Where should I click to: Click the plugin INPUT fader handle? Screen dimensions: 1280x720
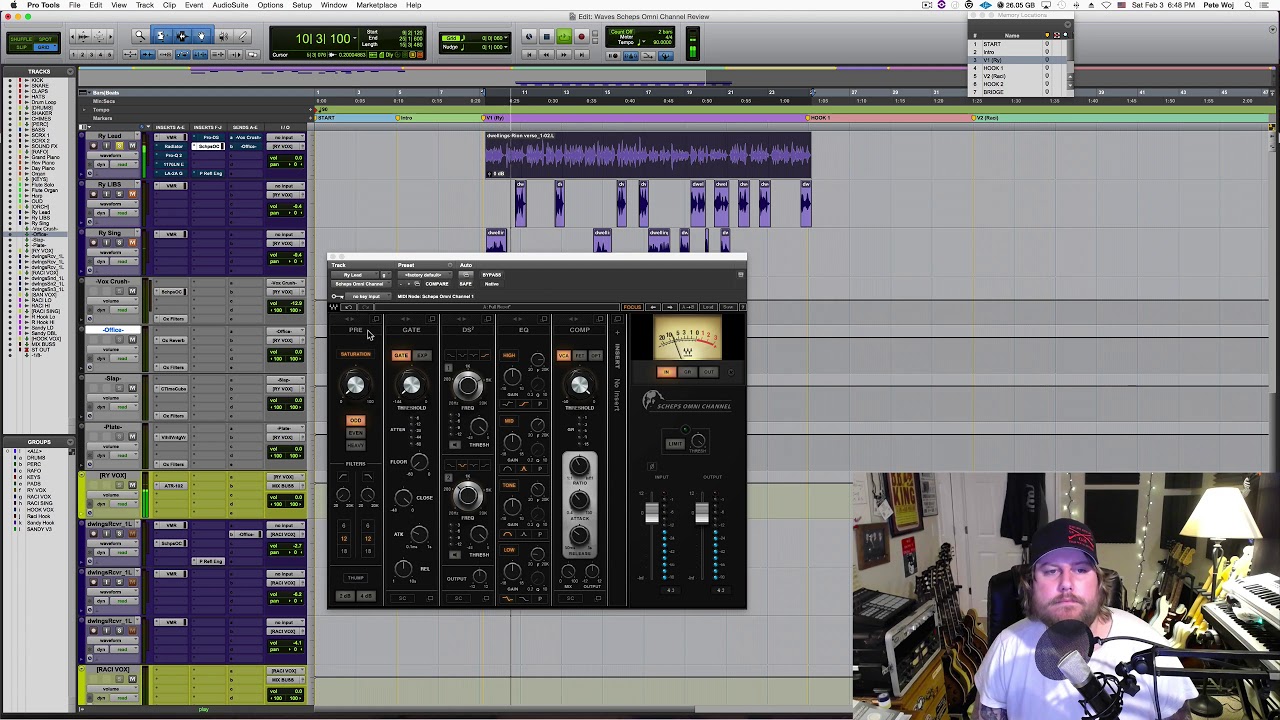(652, 513)
